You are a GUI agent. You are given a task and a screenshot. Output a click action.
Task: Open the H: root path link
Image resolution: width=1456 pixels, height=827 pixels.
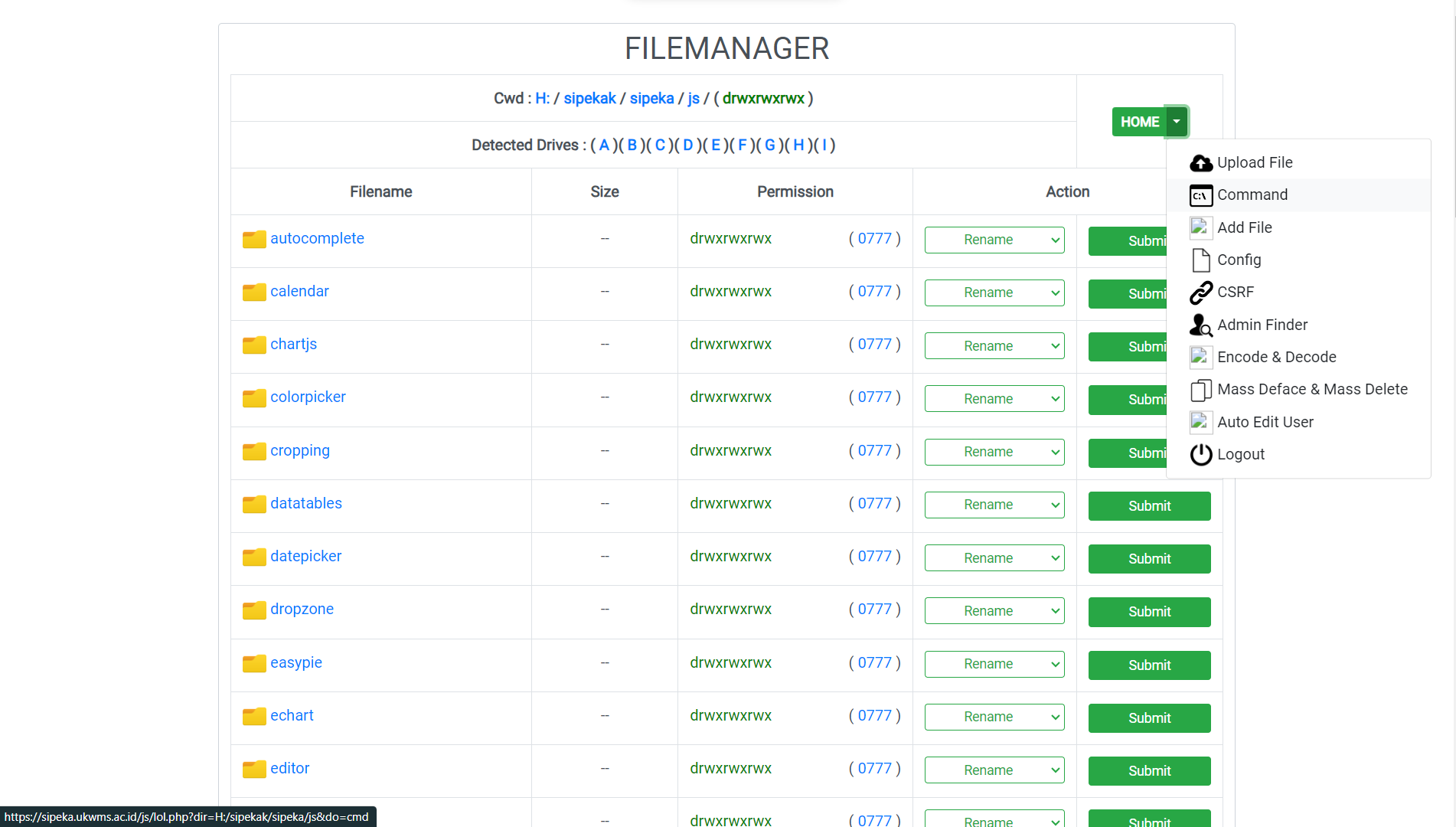pyautogui.click(x=542, y=98)
